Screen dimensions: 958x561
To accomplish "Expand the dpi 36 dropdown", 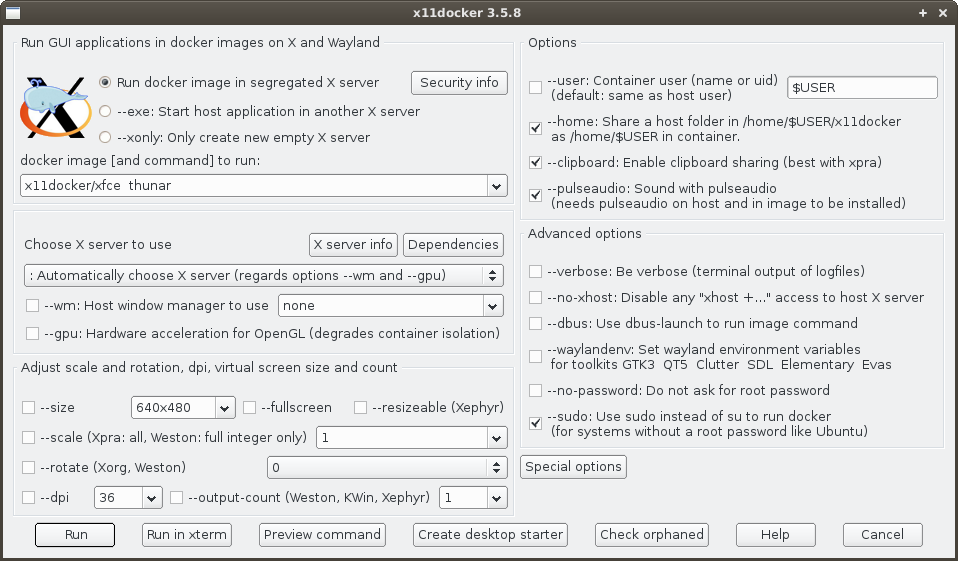I will click(152, 497).
